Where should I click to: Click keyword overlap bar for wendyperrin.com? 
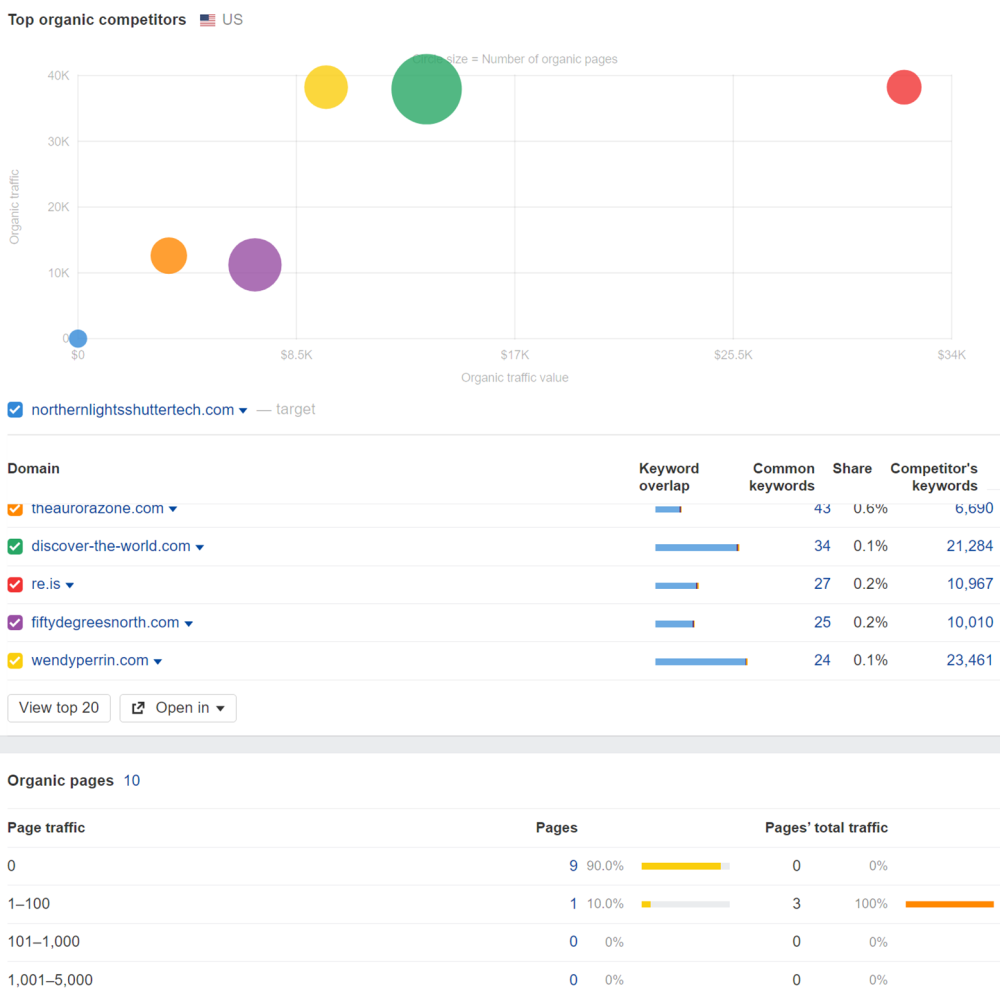(701, 661)
